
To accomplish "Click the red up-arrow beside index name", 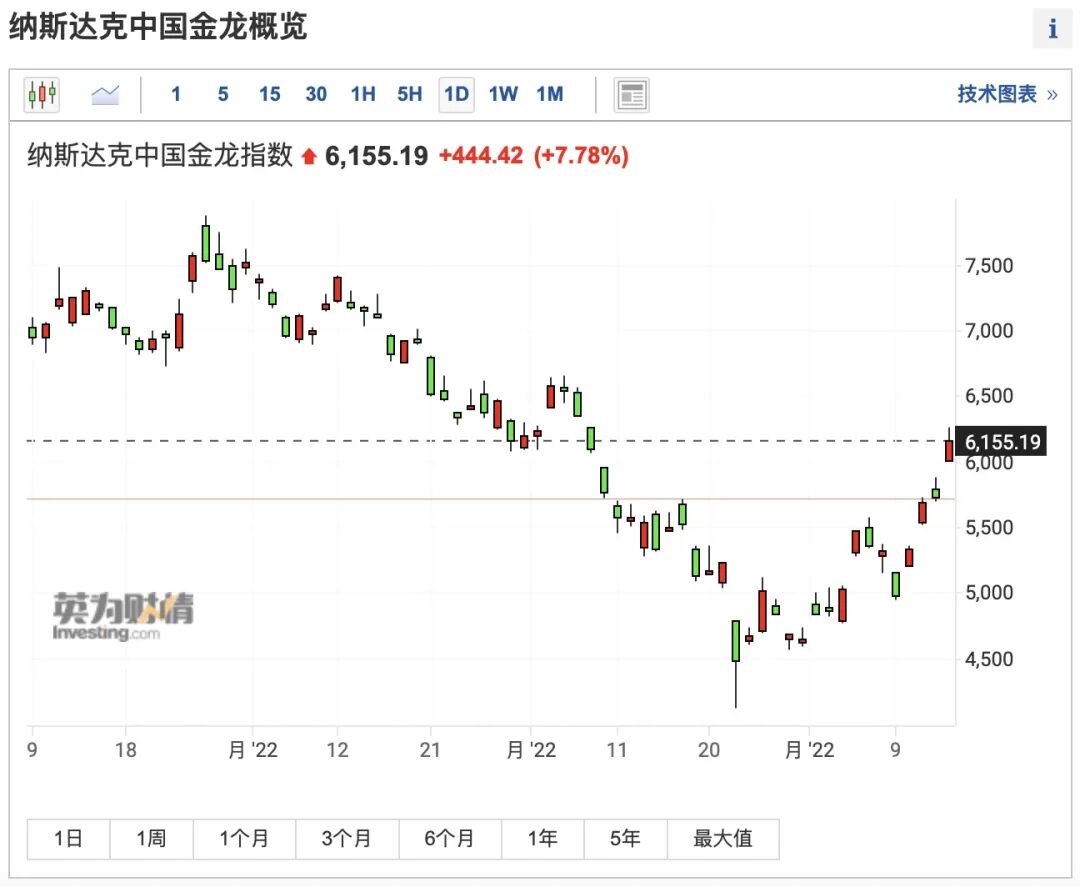I will pos(309,157).
